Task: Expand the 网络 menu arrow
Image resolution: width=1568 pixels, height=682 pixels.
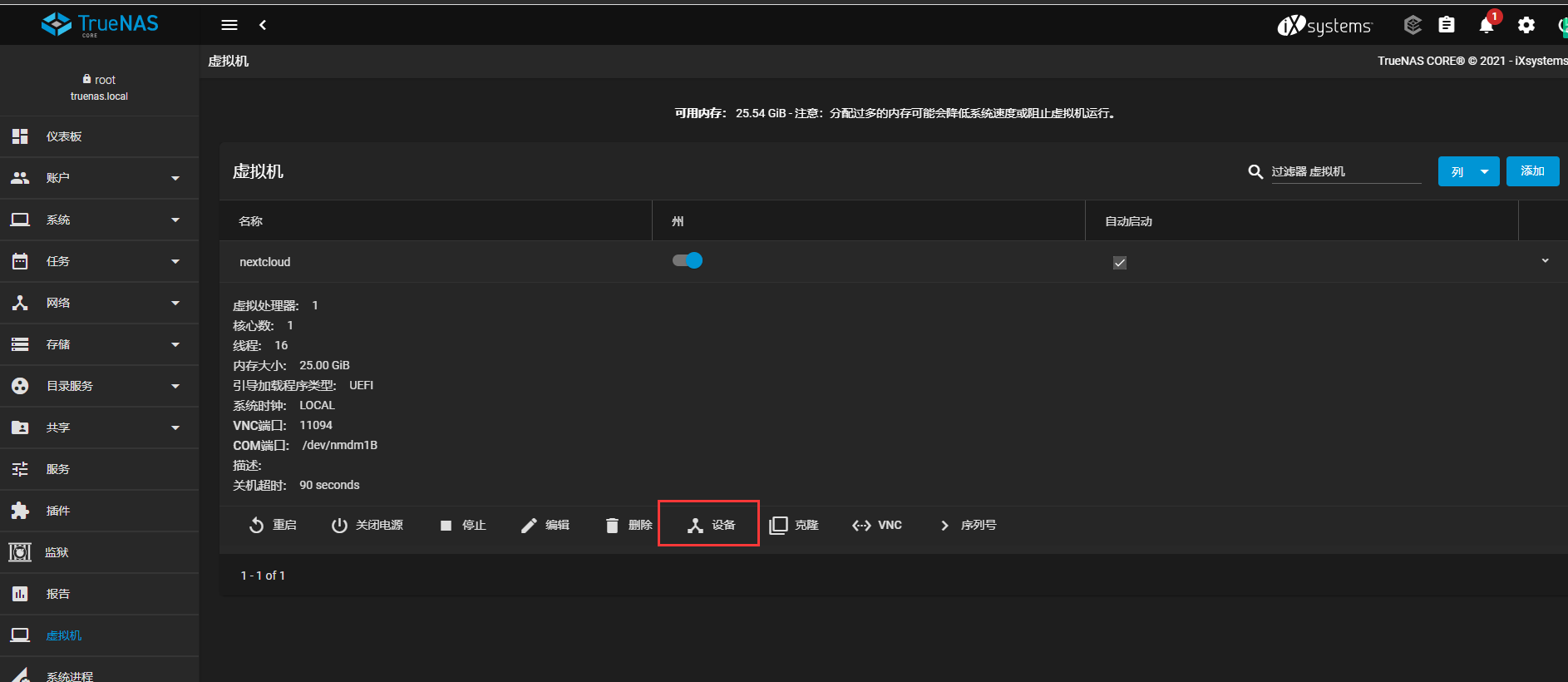Action: 175,303
